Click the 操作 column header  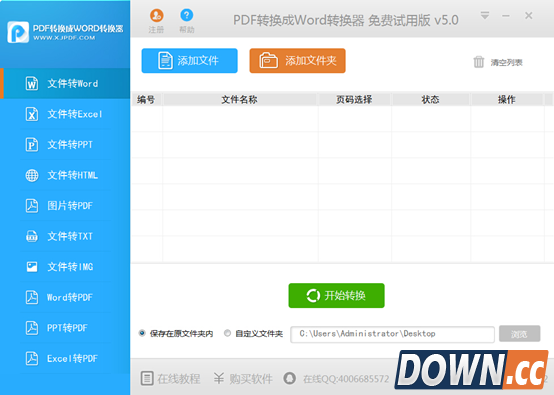[507, 100]
